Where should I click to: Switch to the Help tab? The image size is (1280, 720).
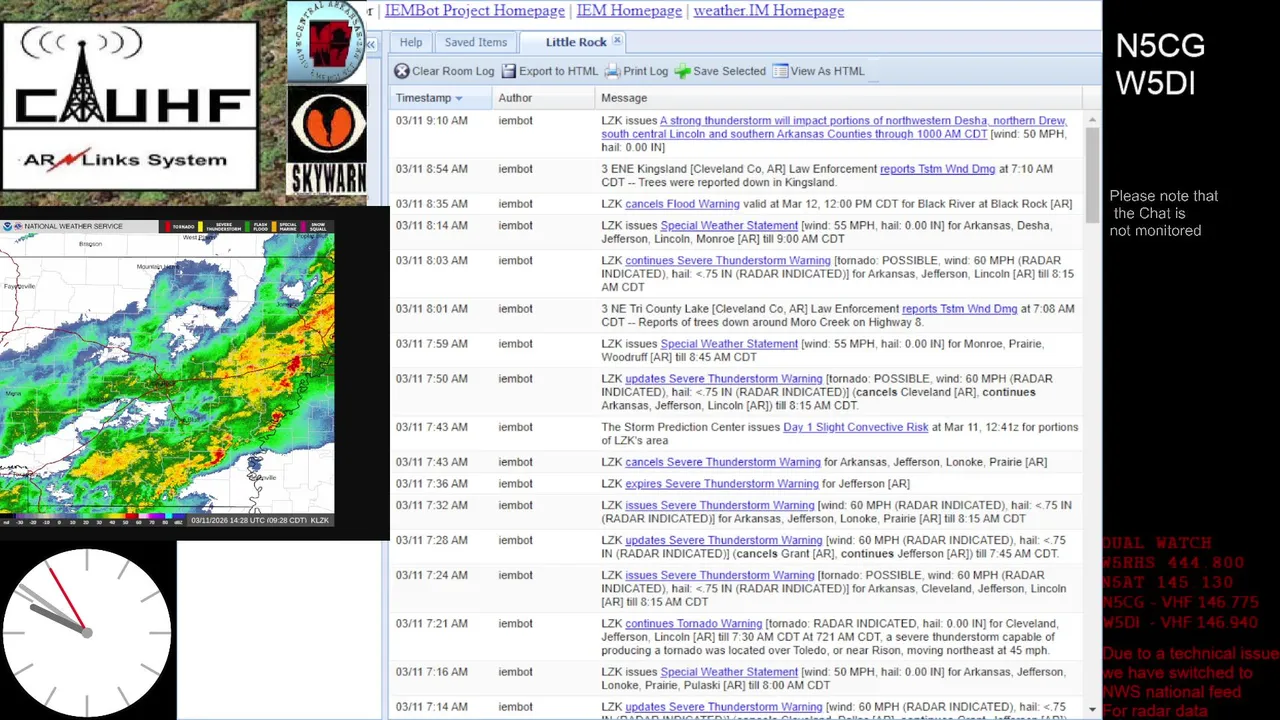pos(411,42)
